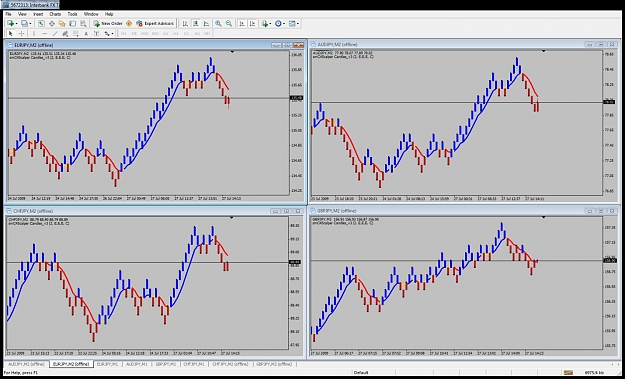The image size is (625, 379).
Task: Open the Help menu
Action: (x=109, y=14)
